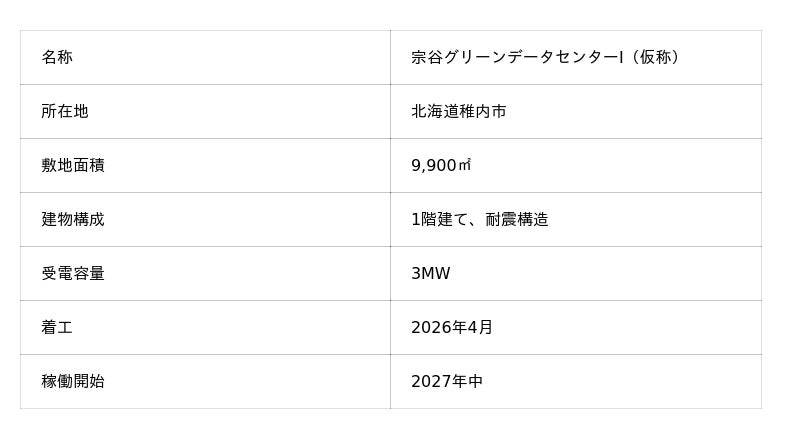This screenshot has height=439, width=800.
Task: Select the 北海道稚内市 location value
Action: (459, 111)
